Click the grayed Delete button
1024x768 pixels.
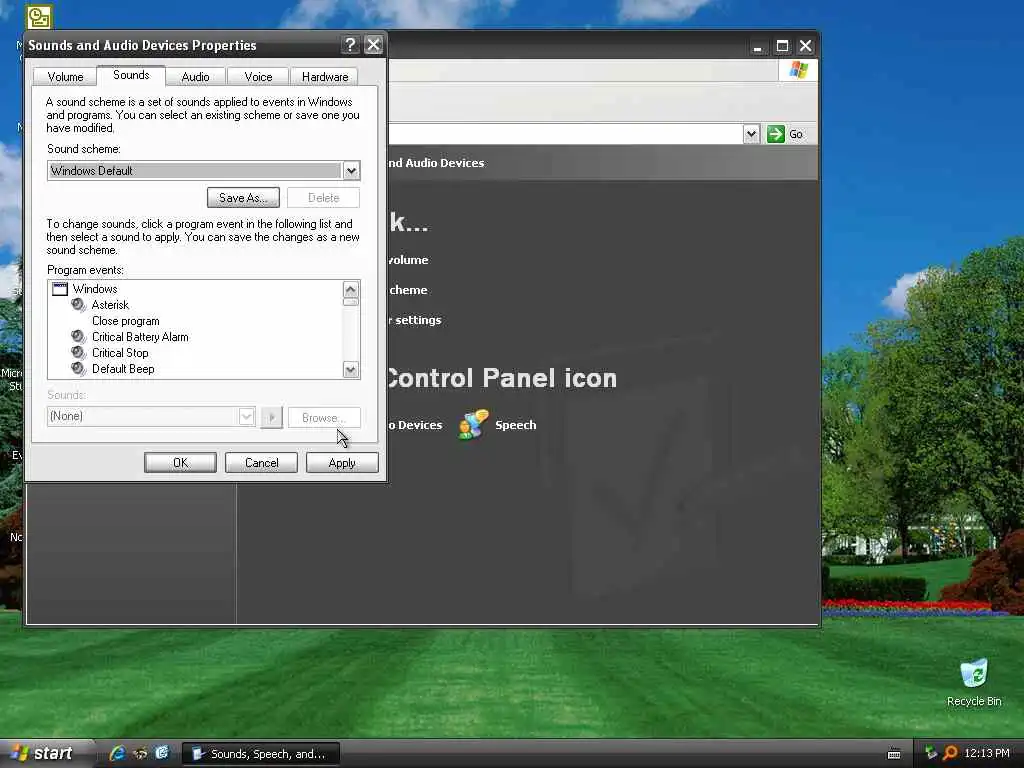coord(323,197)
